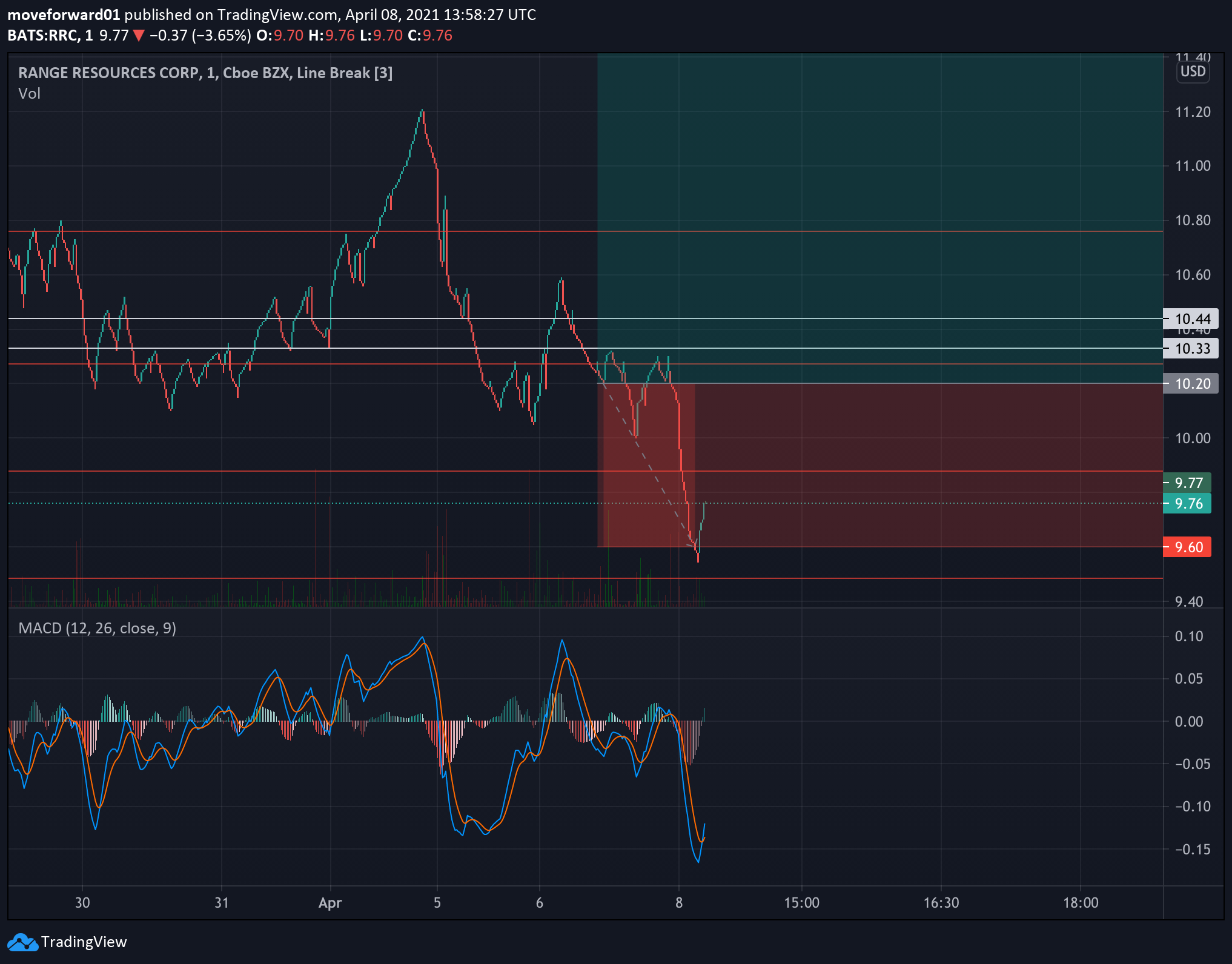Click the green 9.77 price label
This screenshot has height=964, width=1232.
pyautogui.click(x=1187, y=483)
